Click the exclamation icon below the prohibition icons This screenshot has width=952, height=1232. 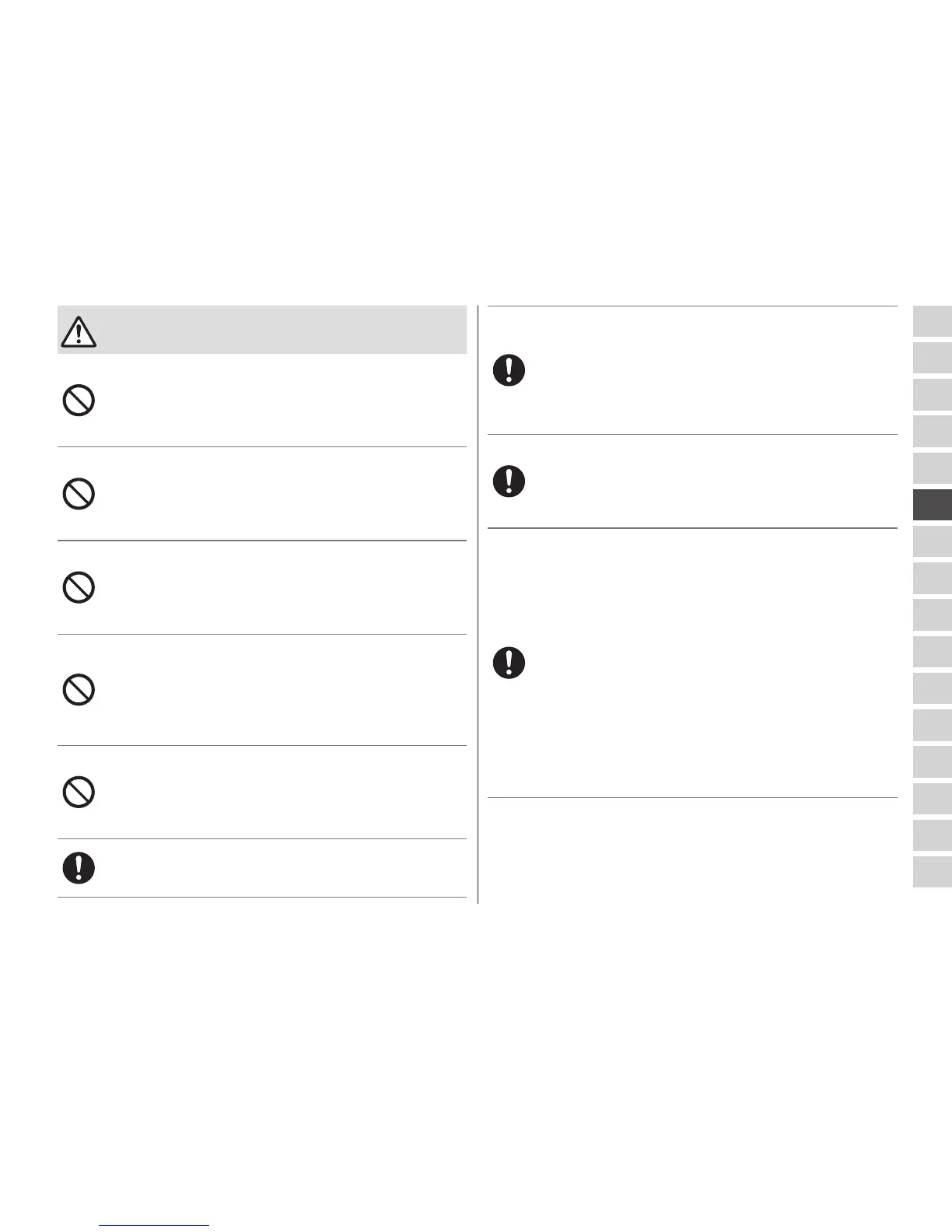79,867
